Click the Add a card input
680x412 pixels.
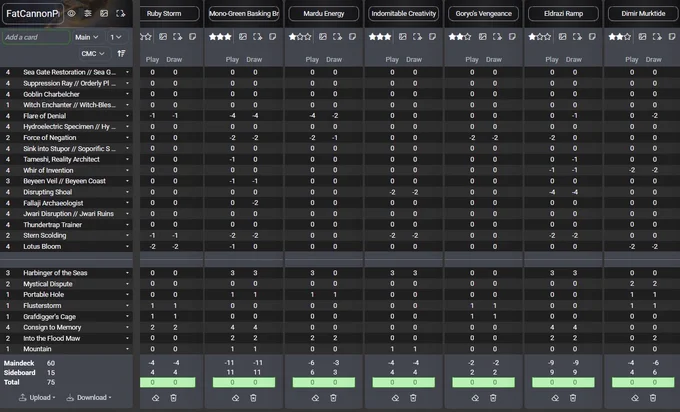click(x=36, y=37)
